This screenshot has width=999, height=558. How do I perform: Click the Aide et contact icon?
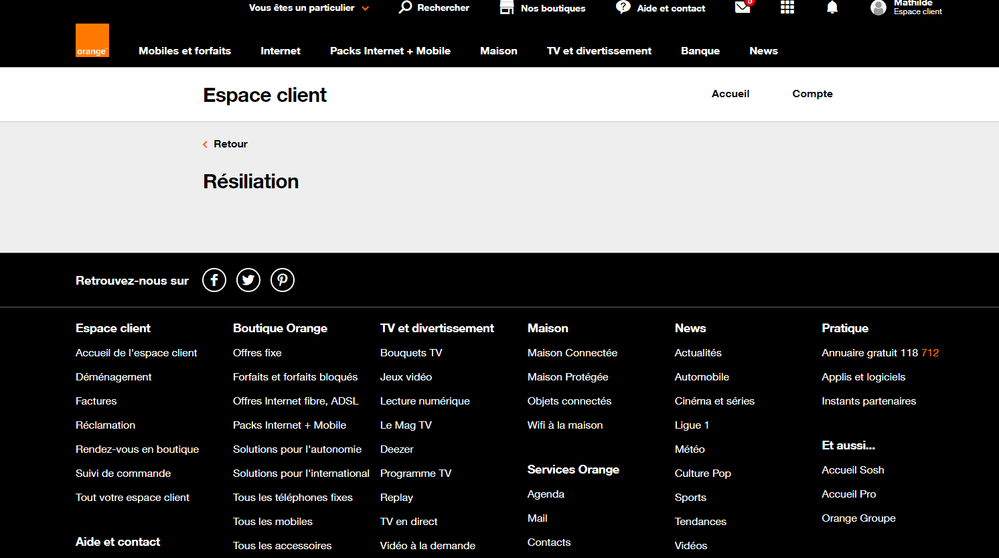623,7
